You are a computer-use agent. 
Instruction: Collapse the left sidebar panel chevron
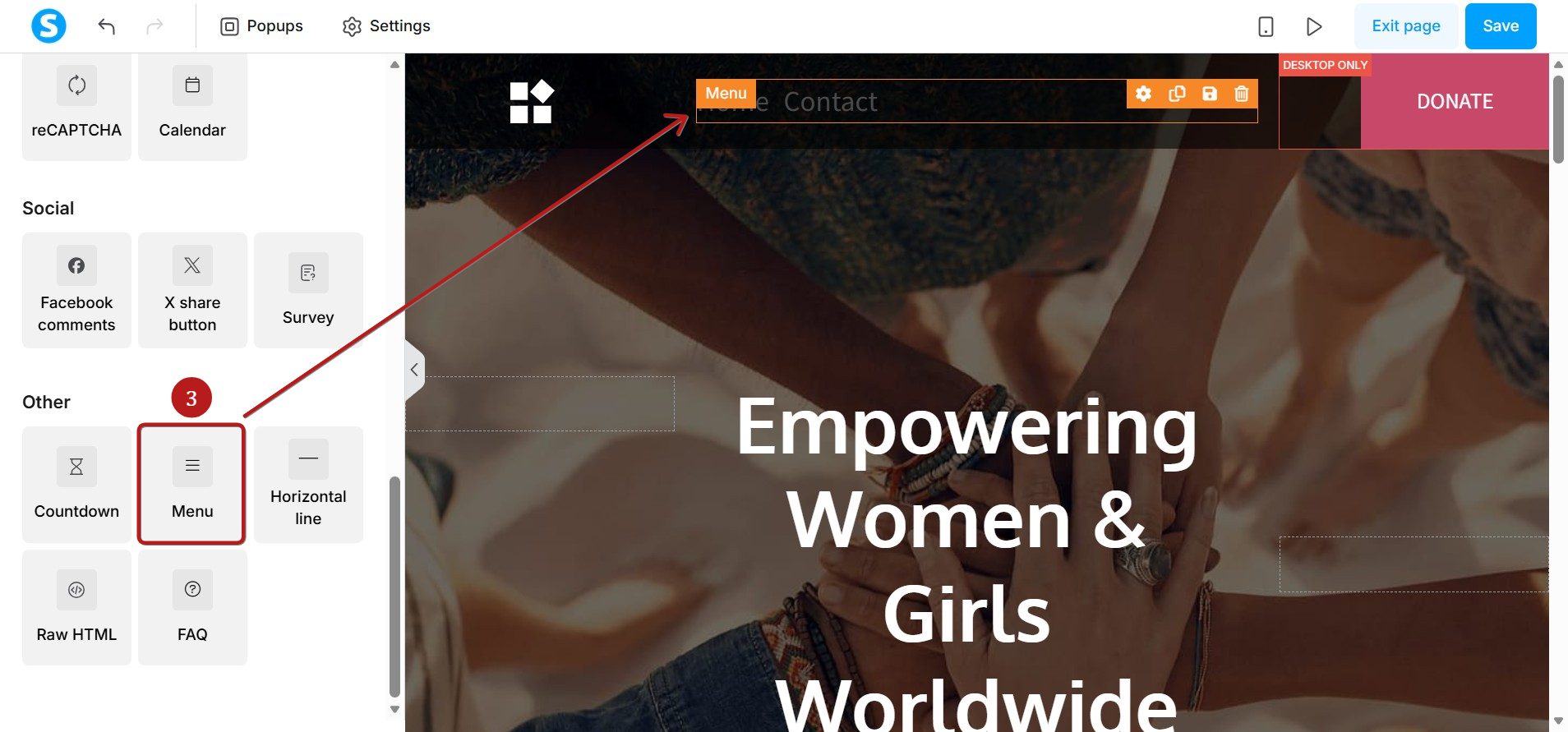click(414, 370)
